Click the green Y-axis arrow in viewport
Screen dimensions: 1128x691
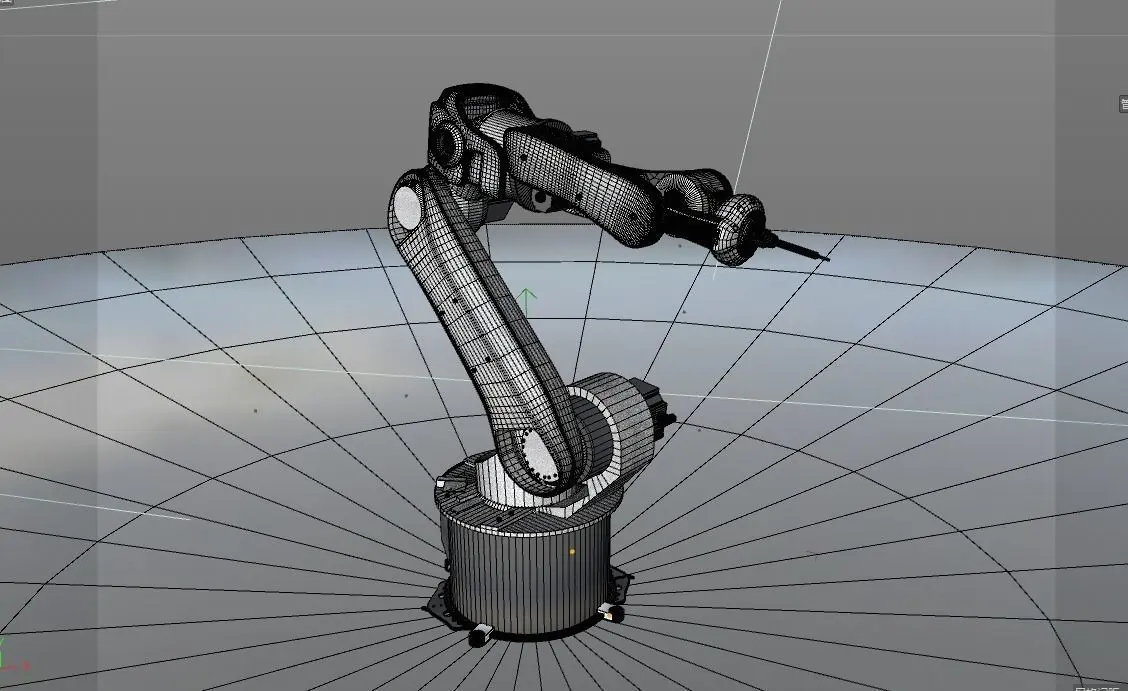(x=527, y=302)
